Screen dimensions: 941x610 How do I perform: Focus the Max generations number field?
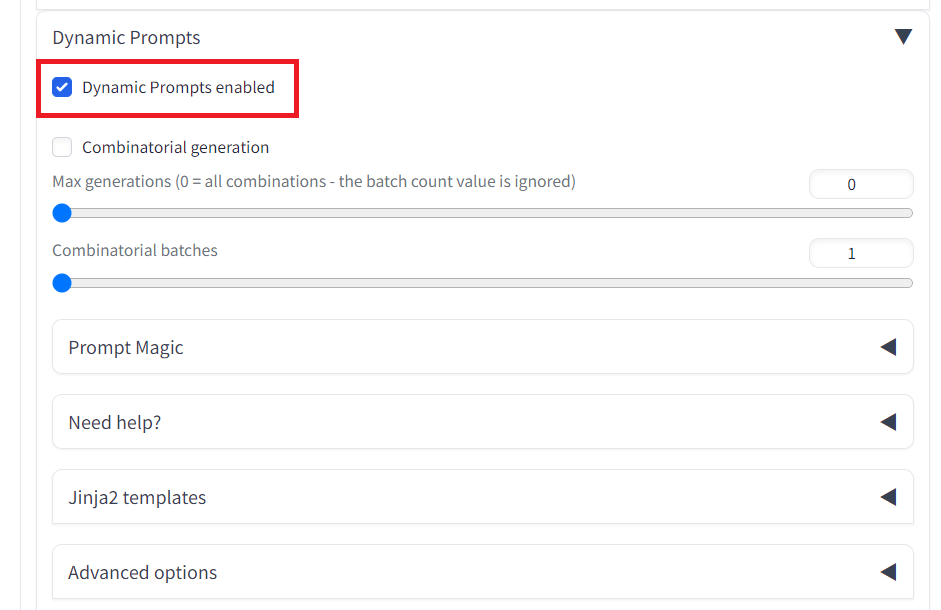861,184
